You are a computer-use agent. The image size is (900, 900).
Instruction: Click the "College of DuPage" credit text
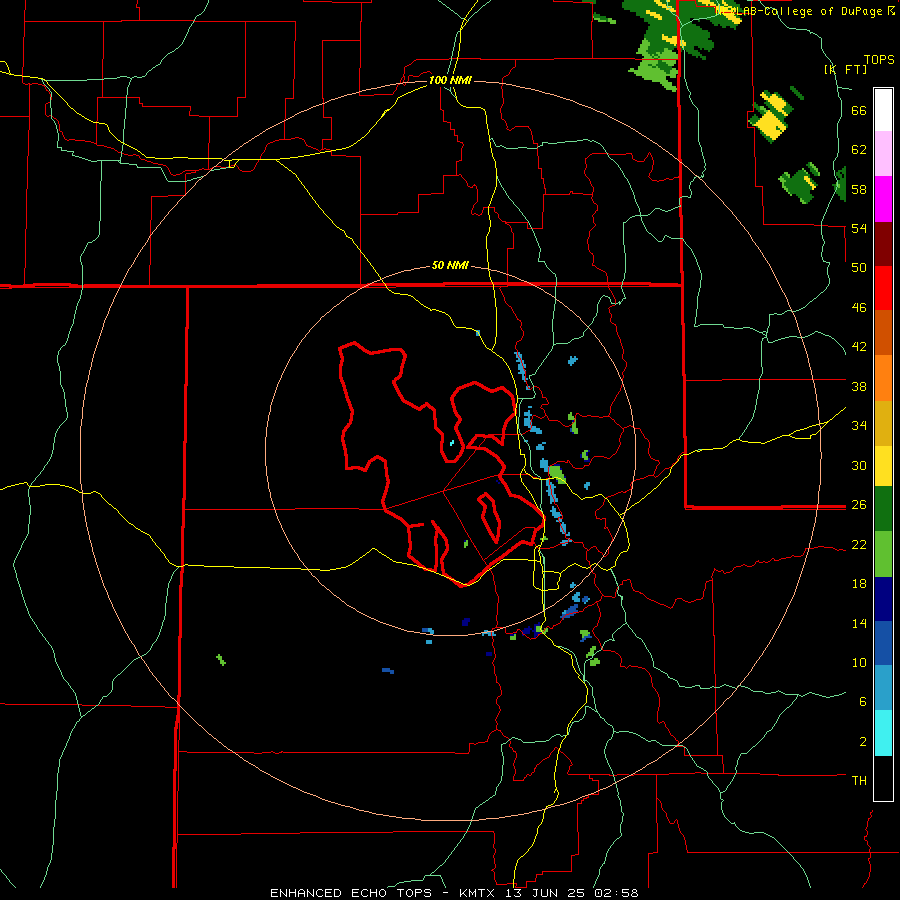click(823, 11)
